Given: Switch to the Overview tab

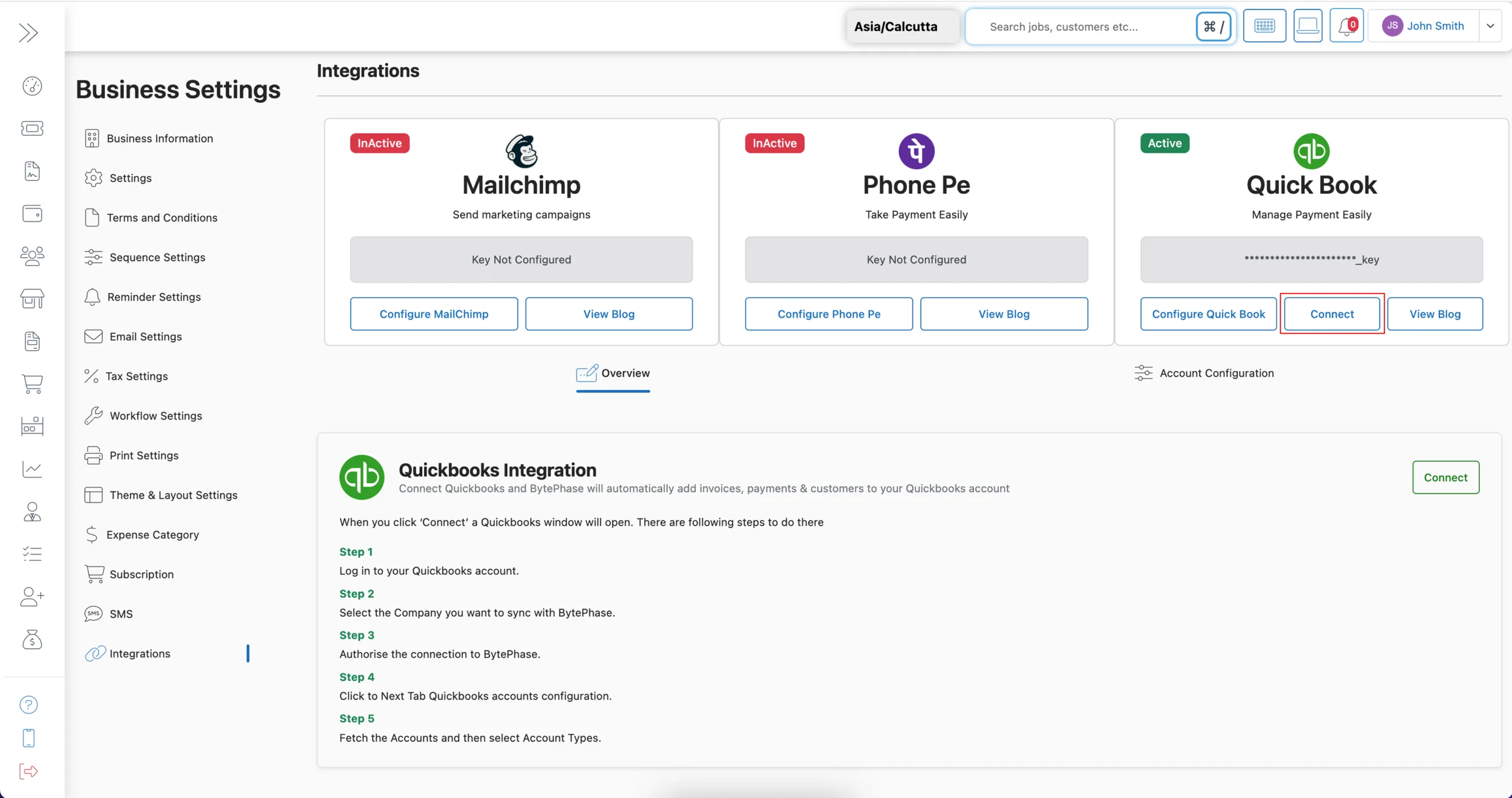Looking at the screenshot, I should pyautogui.click(x=613, y=373).
